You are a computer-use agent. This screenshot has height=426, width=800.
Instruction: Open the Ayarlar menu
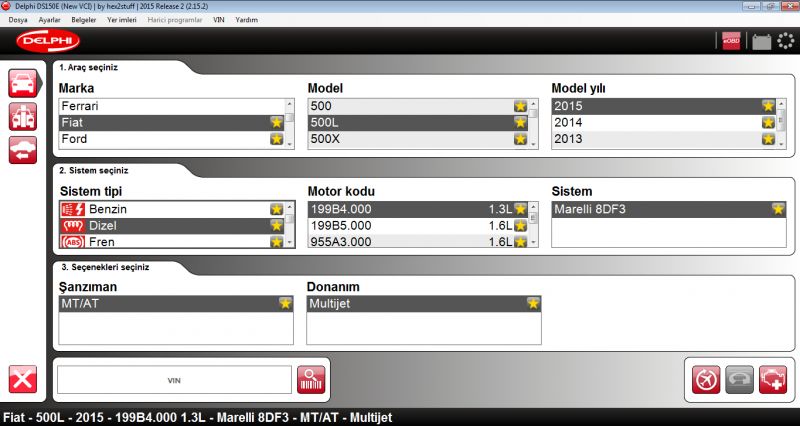click(x=49, y=19)
